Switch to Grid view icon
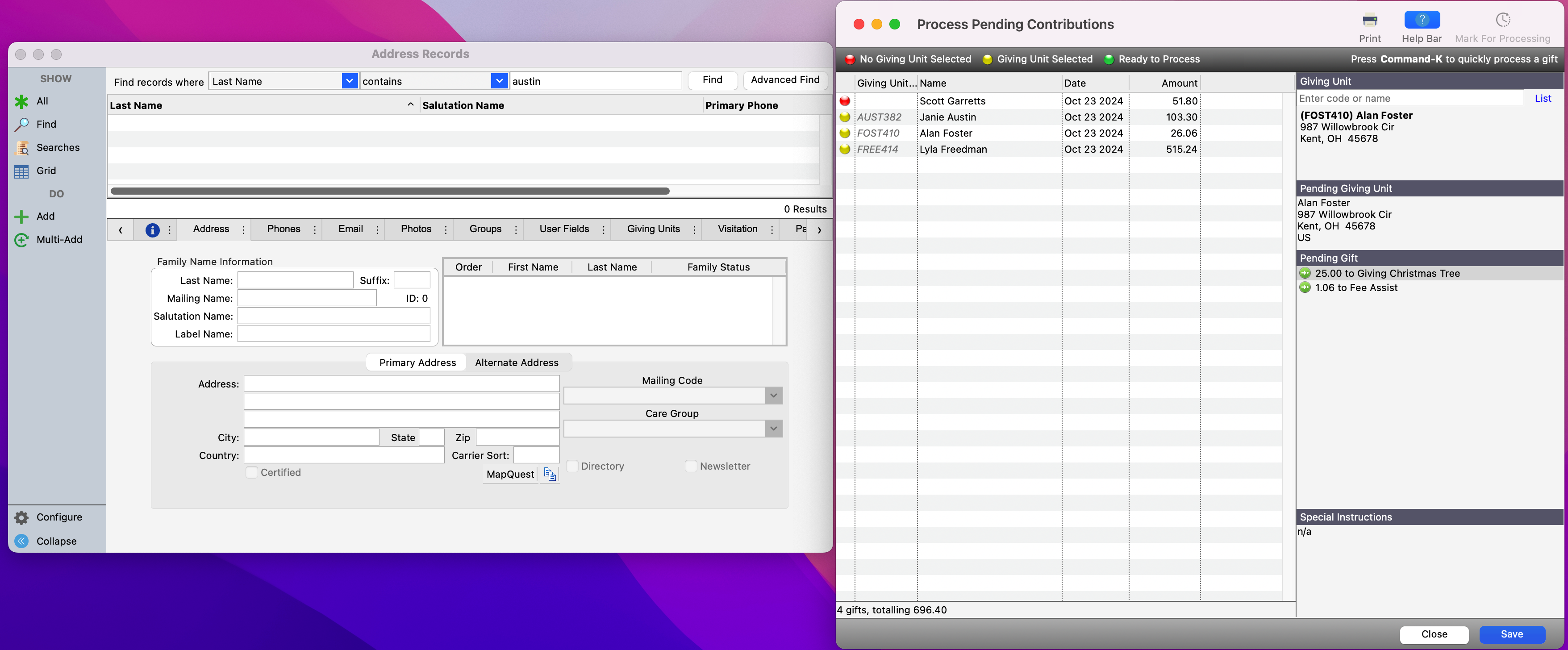 tap(21, 171)
